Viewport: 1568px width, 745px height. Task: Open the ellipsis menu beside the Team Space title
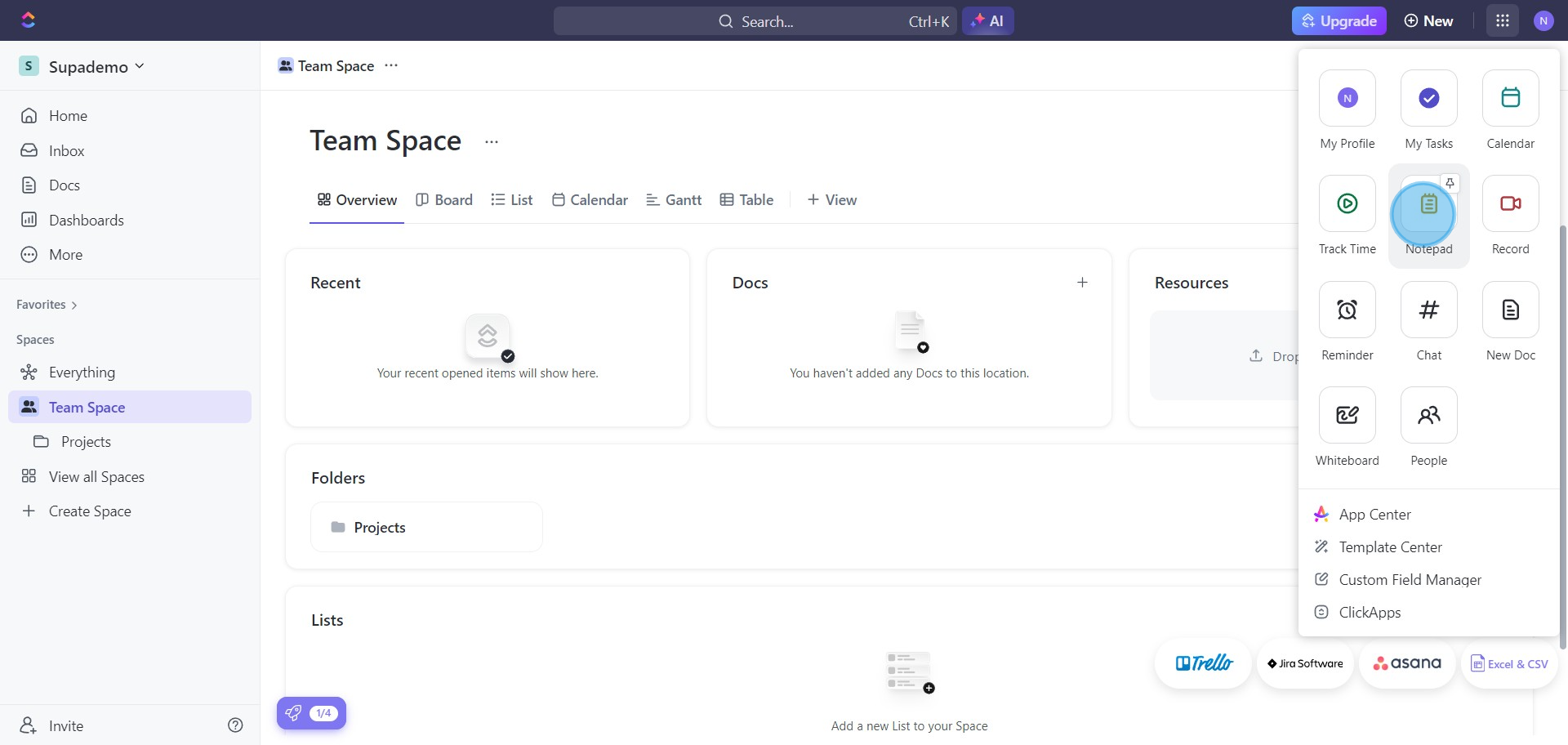[x=491, y=142]
